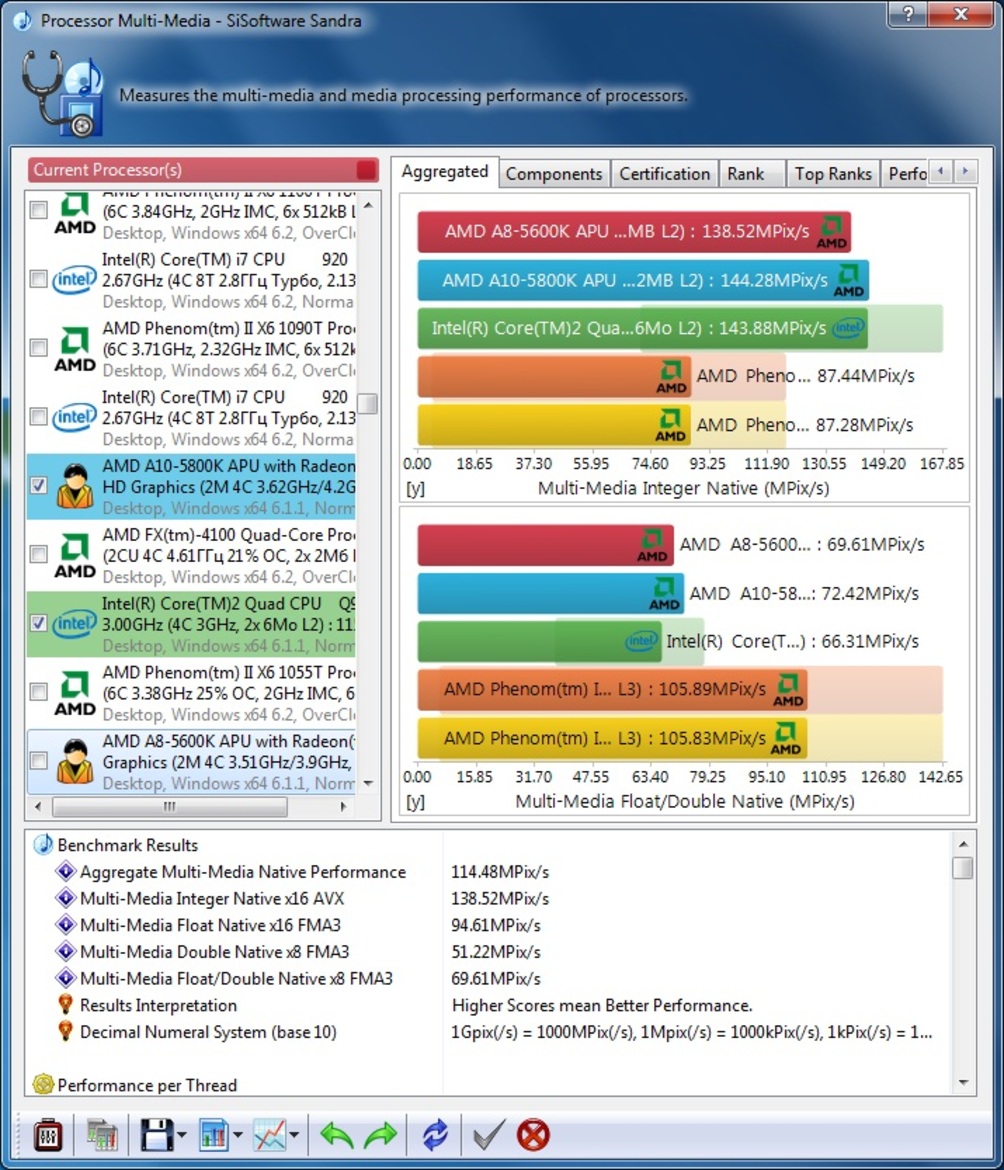Go forward with the green right arrow
Viewport: 1004px width, 1170px height.
380,1136
